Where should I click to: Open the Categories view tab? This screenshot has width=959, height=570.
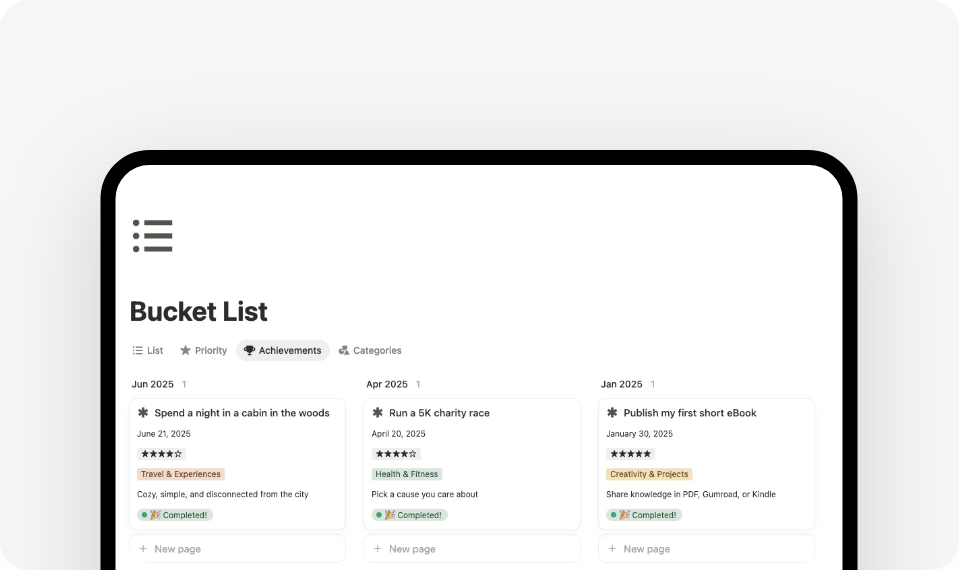(370, 350)
